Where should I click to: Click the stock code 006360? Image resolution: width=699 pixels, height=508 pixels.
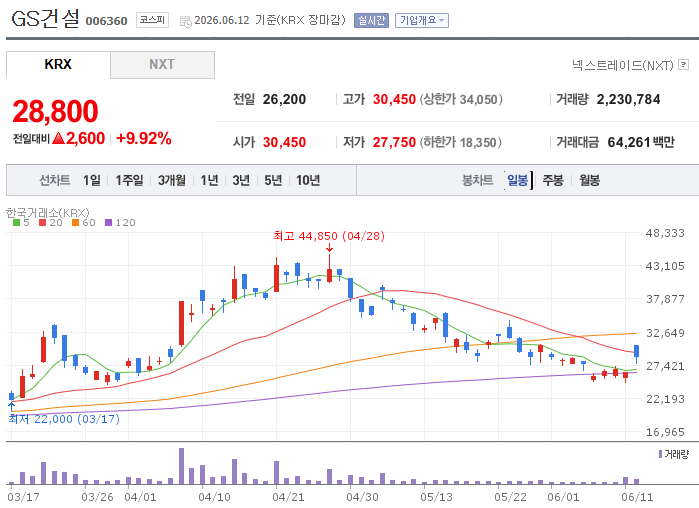click(107, 21)
